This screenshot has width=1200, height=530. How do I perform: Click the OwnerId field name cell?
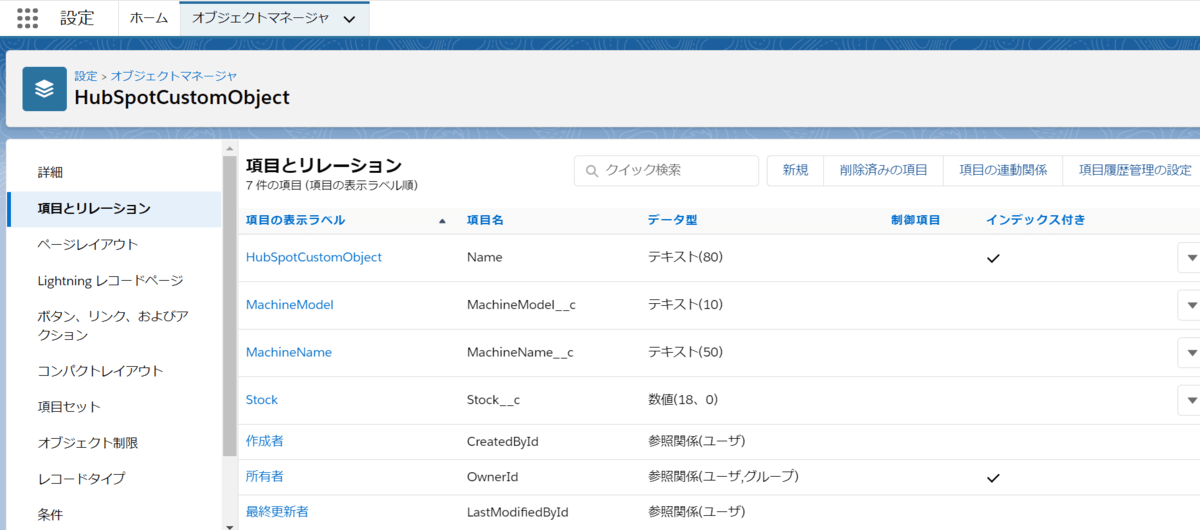point(492,477)
